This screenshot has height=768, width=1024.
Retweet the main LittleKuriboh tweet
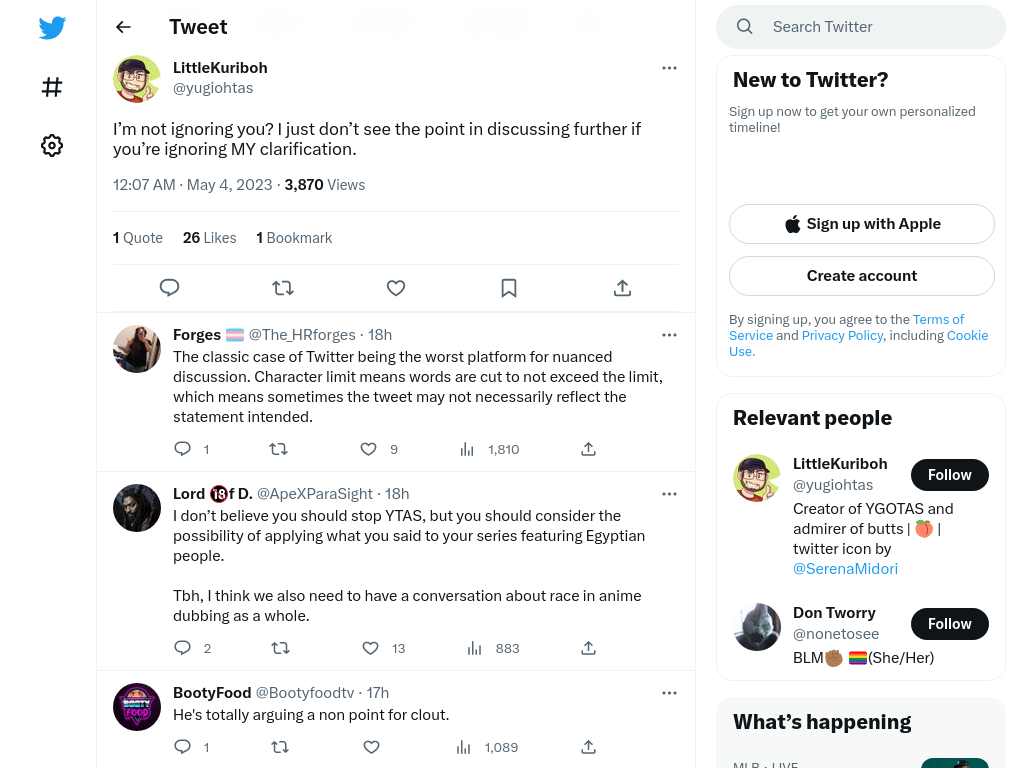point(283,287)
